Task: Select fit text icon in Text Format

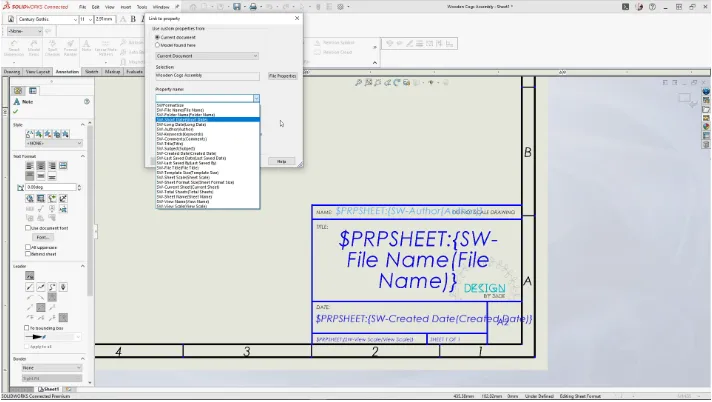Action: coord(63,166)
